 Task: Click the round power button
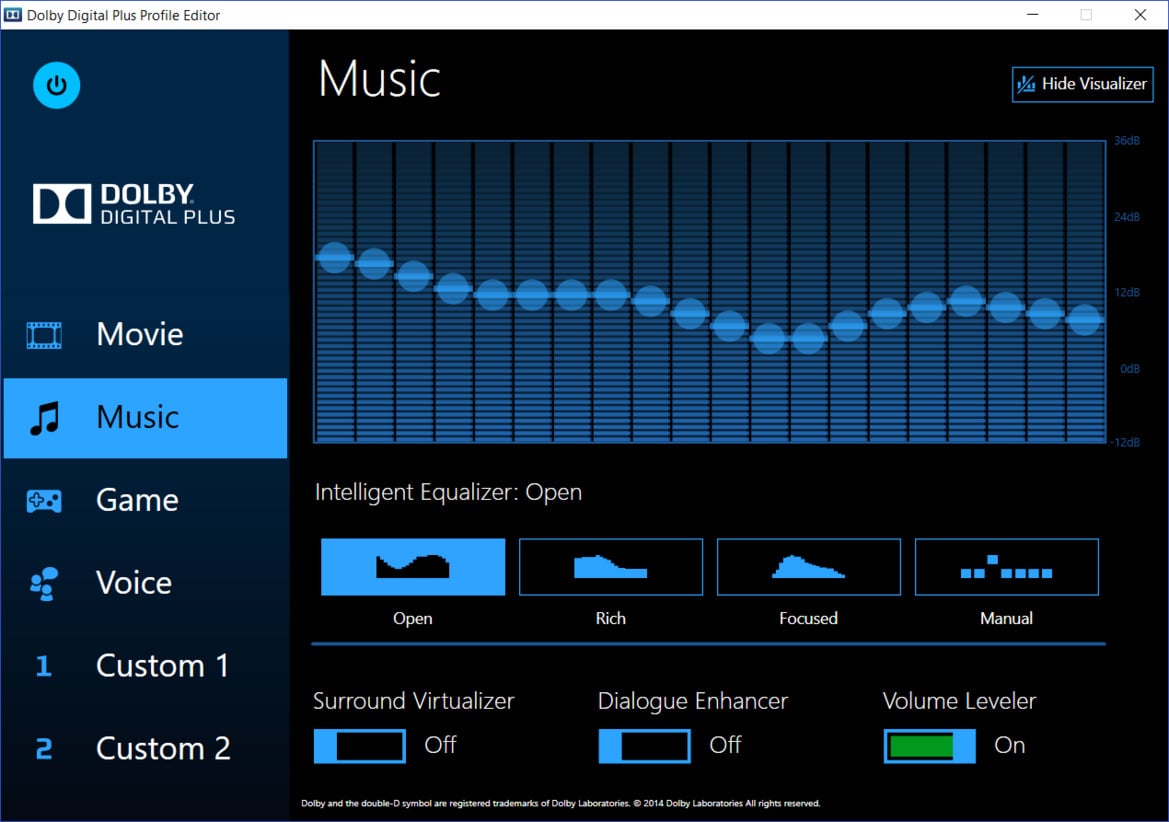tap(57, 85)
